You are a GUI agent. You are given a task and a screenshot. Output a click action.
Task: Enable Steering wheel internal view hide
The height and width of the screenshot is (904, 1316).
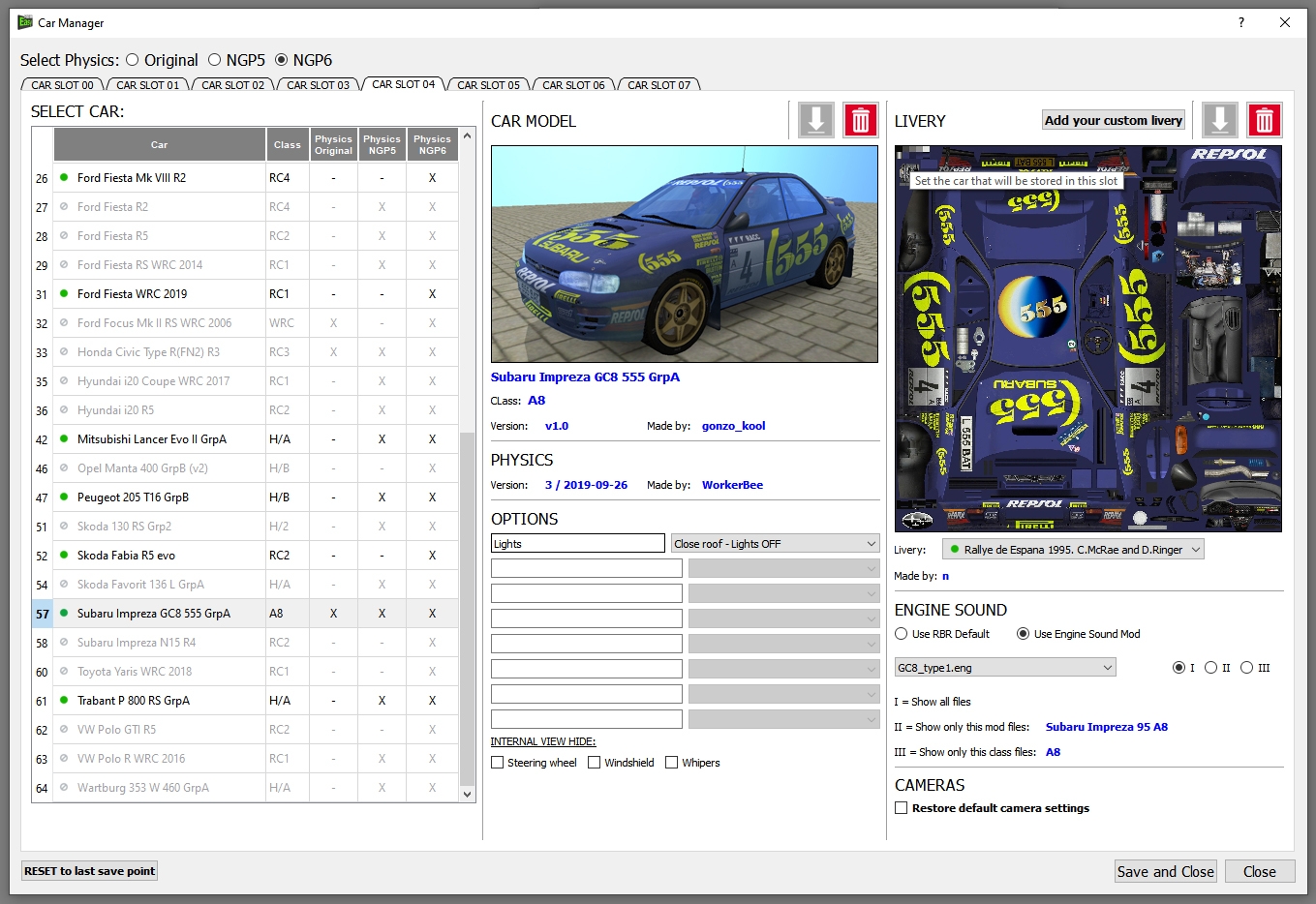(498, 763)
